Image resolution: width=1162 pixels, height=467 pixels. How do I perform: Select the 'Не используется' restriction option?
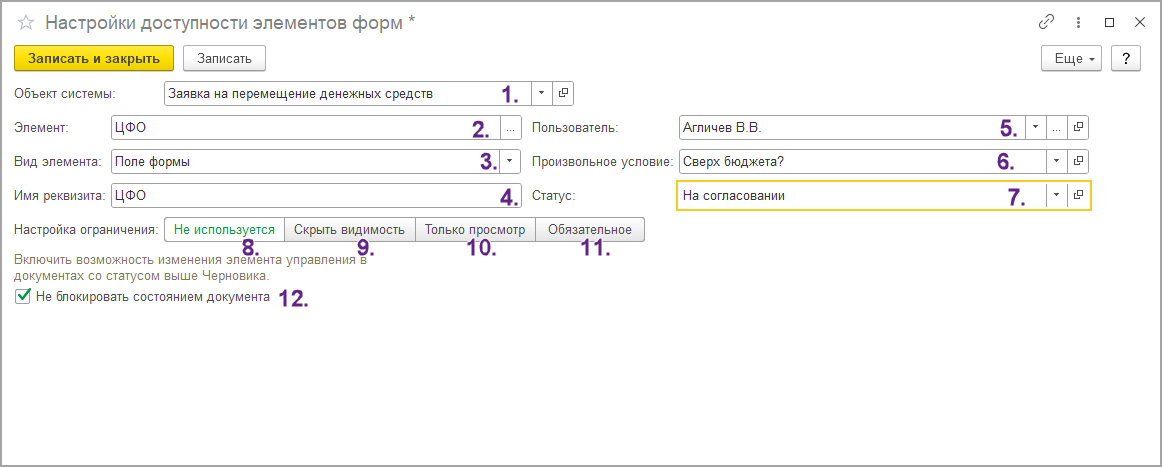coord(224,229)
